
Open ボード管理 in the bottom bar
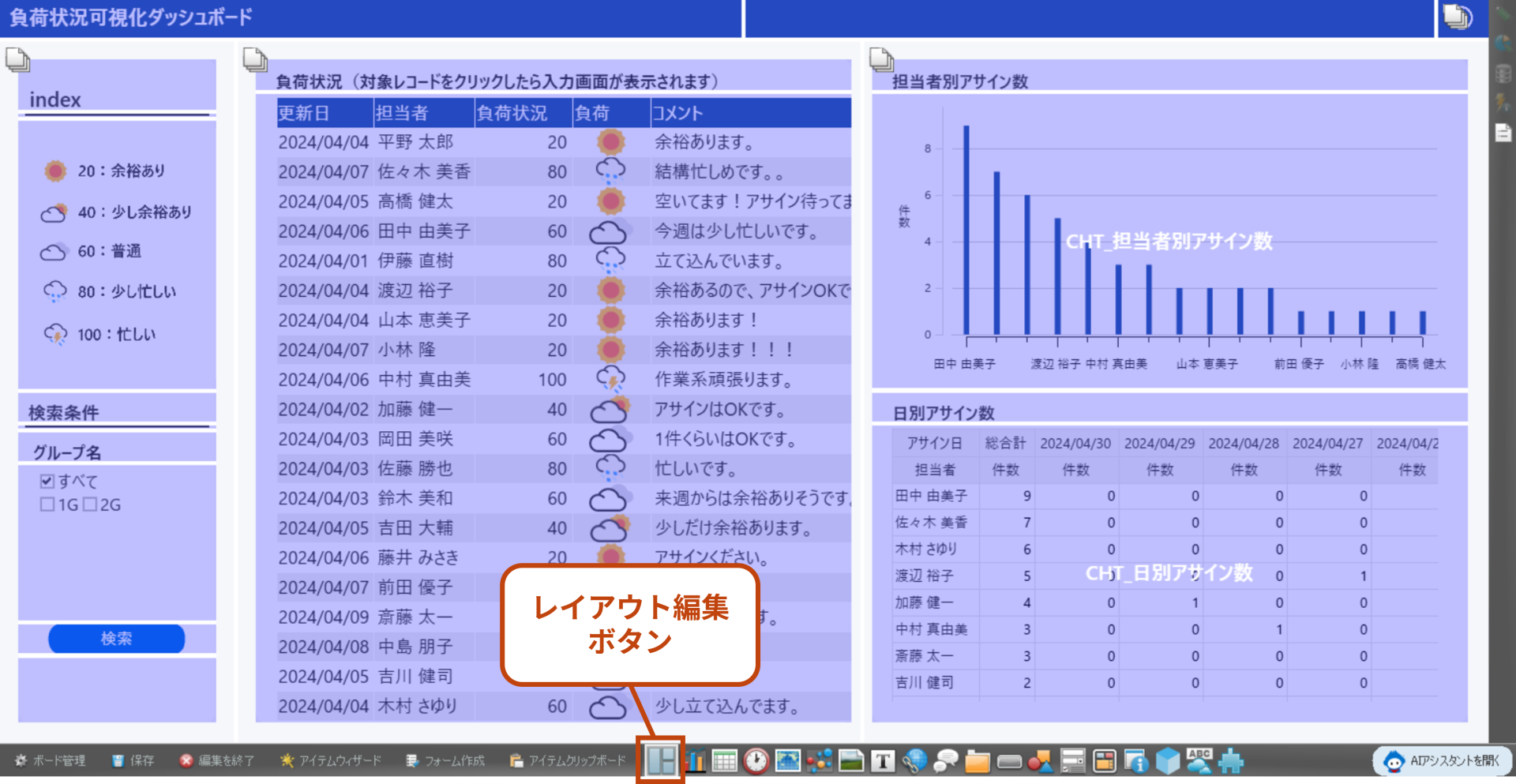coord(51,760)
